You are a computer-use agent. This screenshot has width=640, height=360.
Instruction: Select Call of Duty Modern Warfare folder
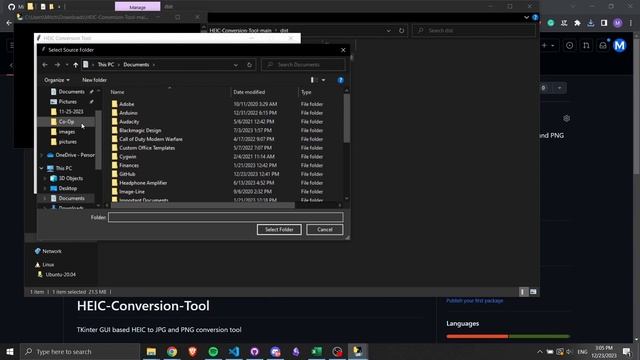point(151,139)
